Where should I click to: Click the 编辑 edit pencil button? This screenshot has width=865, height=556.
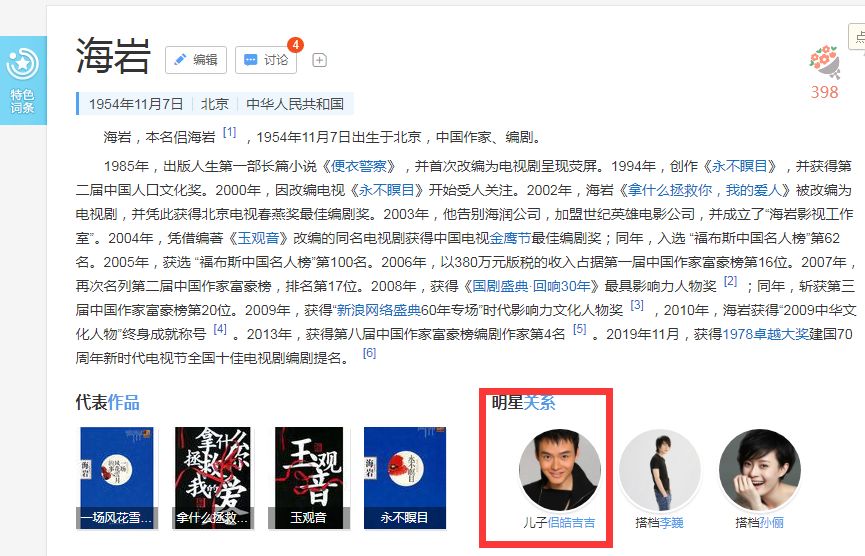pos(196,60)
